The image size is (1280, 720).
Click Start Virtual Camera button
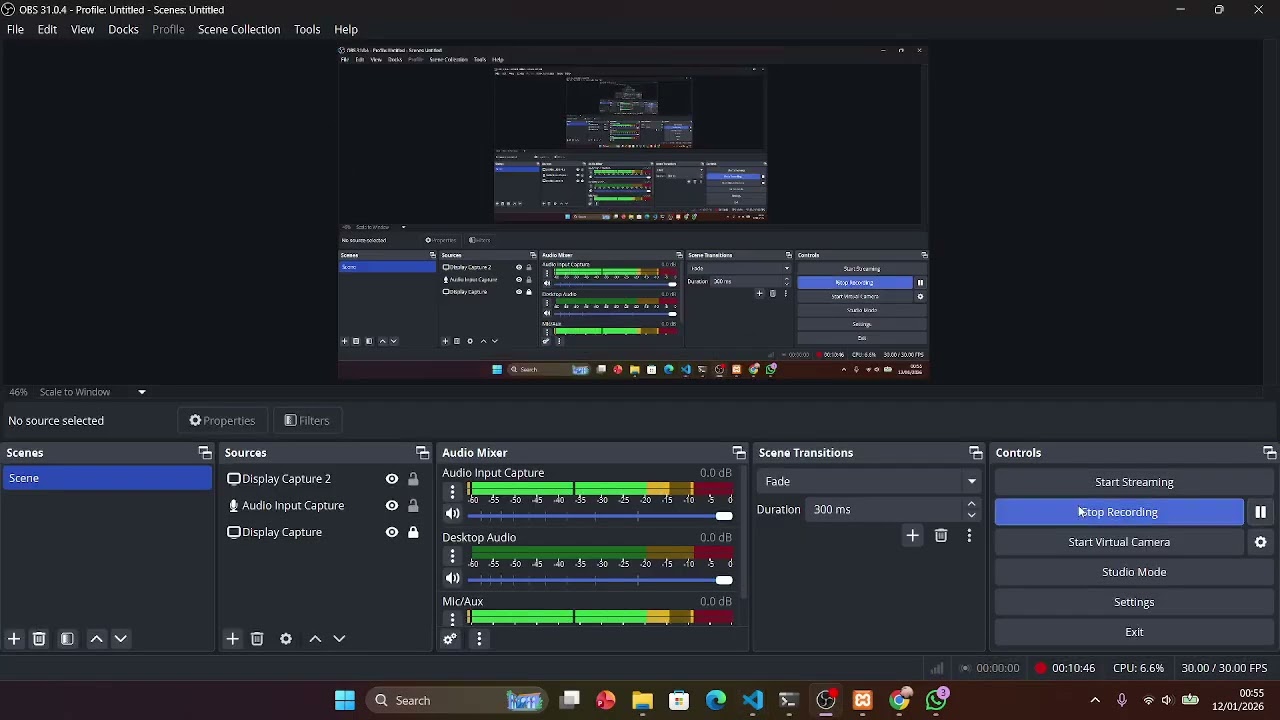point(1119,542)
